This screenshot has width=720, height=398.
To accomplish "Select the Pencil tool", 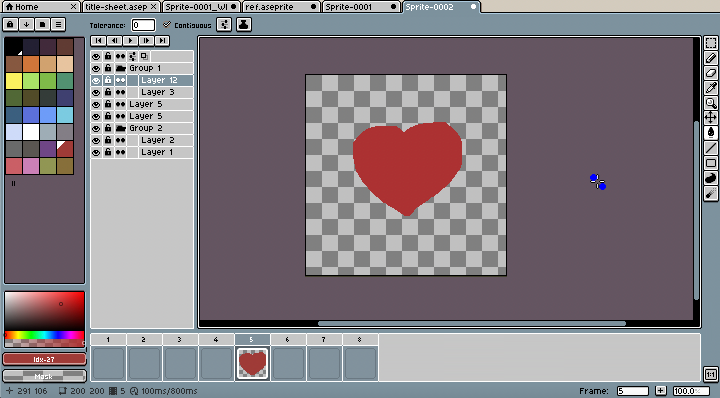I will (710, 58).
